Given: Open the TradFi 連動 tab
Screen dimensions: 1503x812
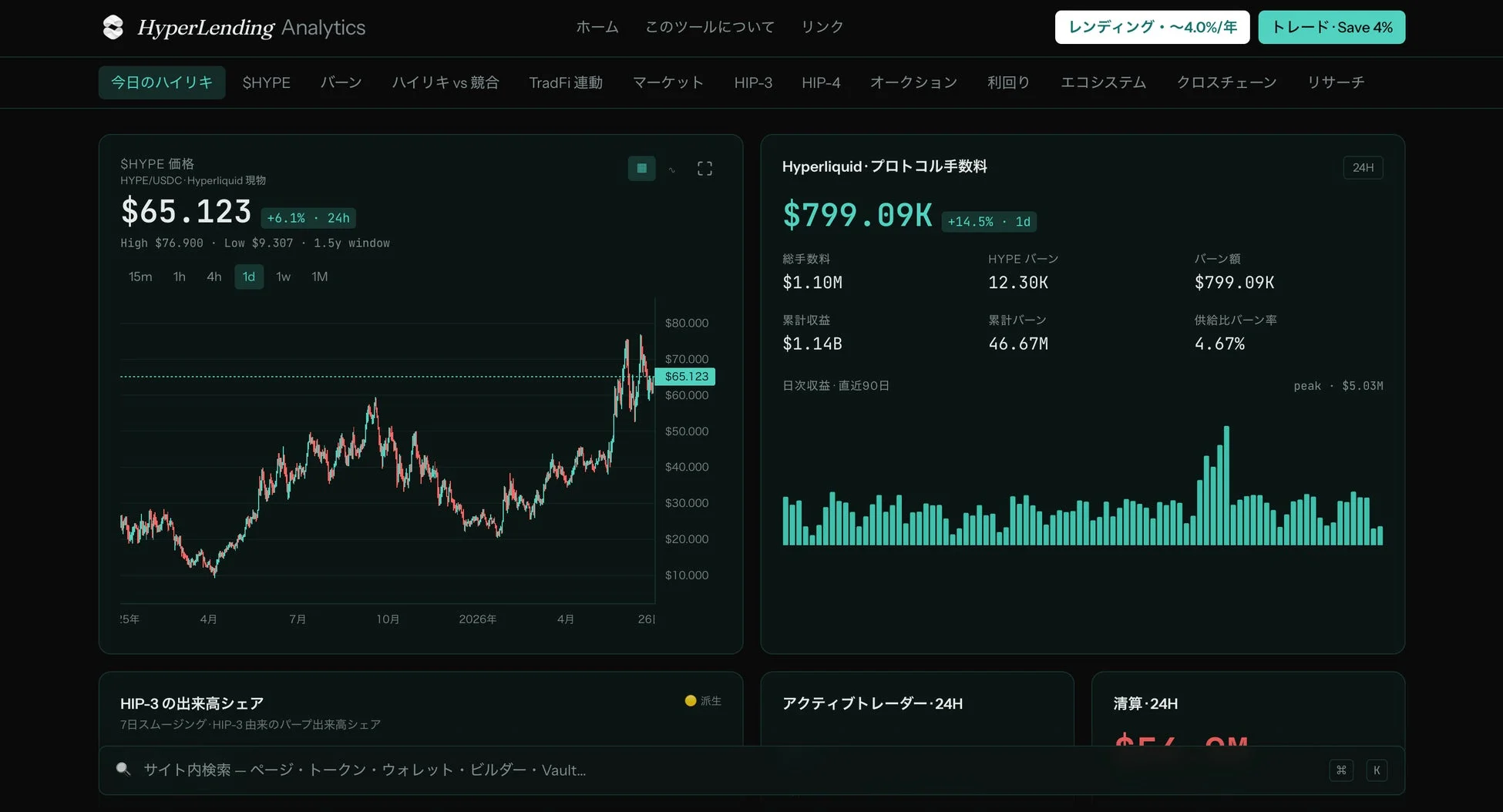Looking at the screenshot, I should pyautogui.click(x=566, y=82).
